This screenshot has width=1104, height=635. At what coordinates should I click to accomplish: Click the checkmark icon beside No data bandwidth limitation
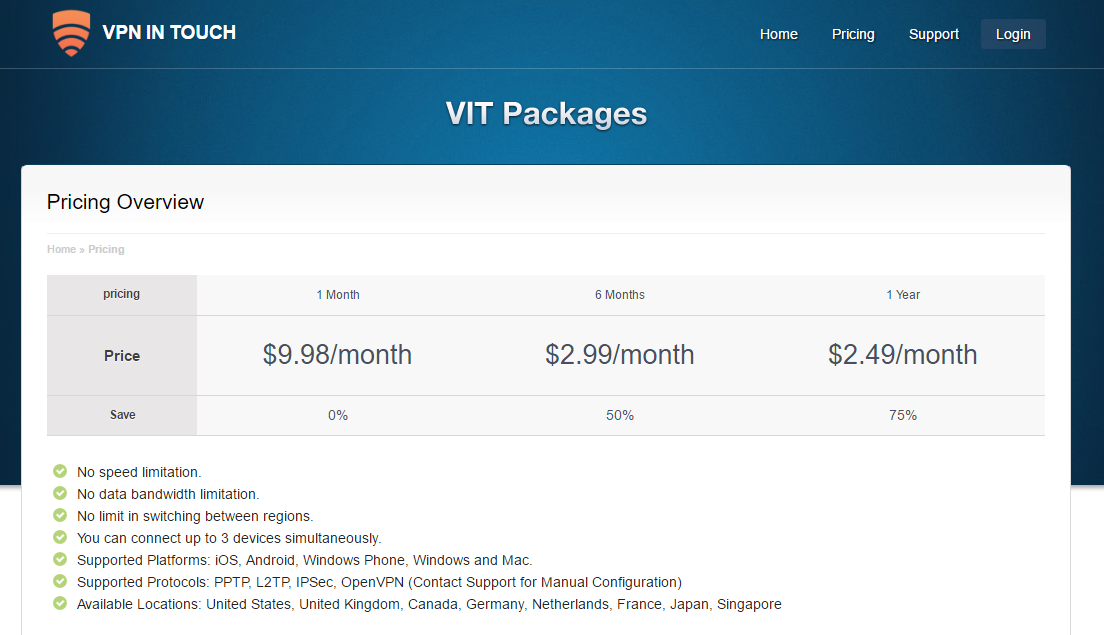[x=60, y=493]
